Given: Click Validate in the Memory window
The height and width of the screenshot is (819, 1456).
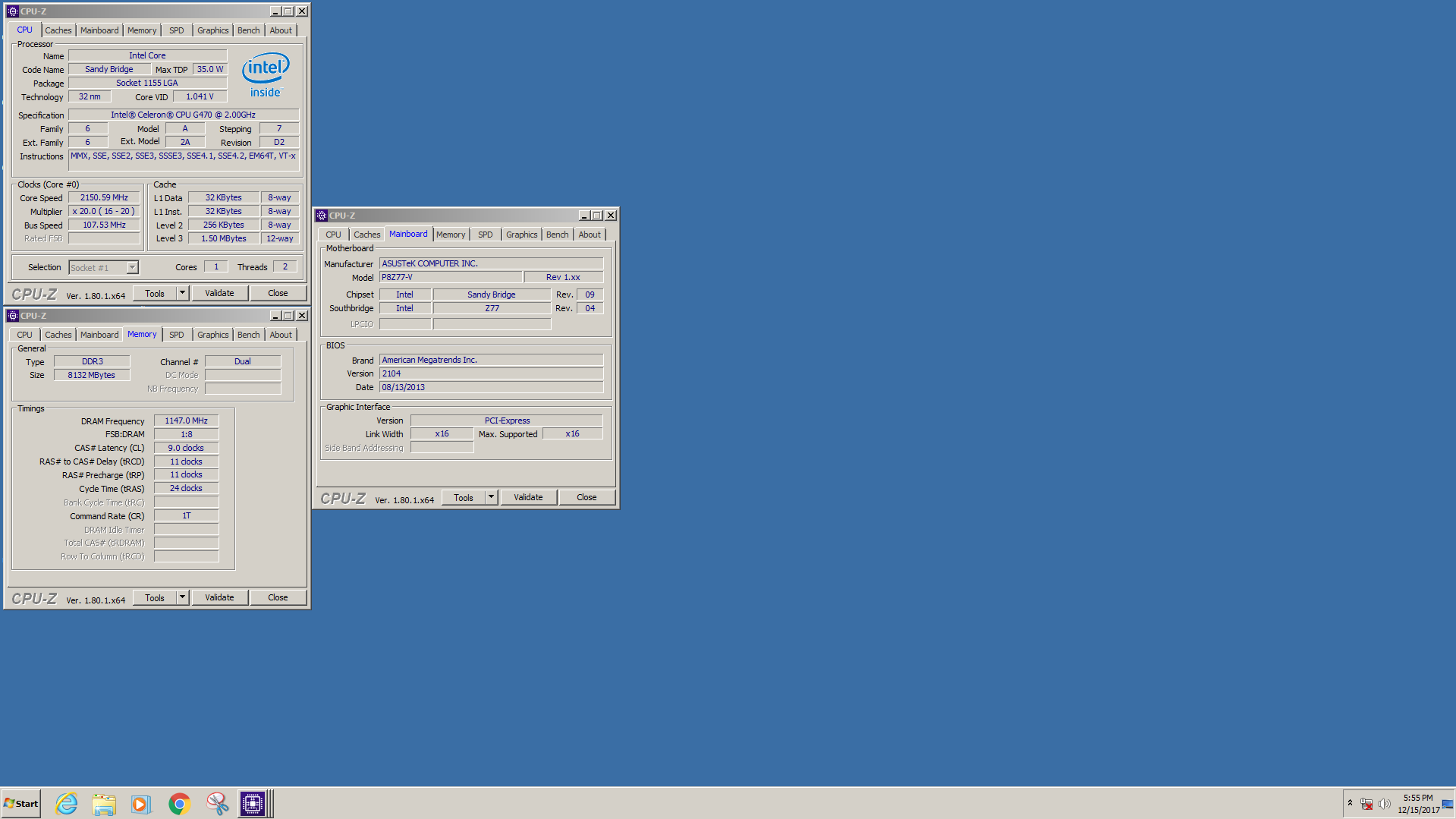Looking at the screenshot, I should tap(219, 597).
